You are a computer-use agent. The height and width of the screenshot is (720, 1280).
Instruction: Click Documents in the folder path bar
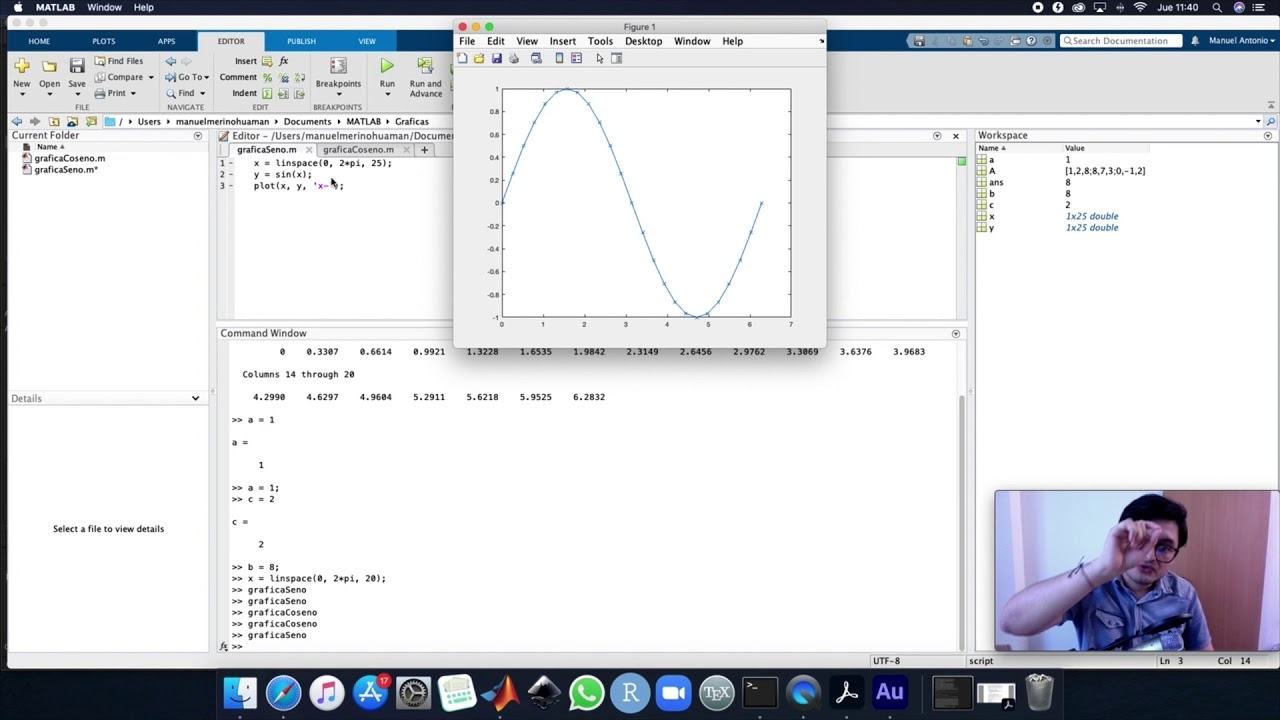[307, 122]
